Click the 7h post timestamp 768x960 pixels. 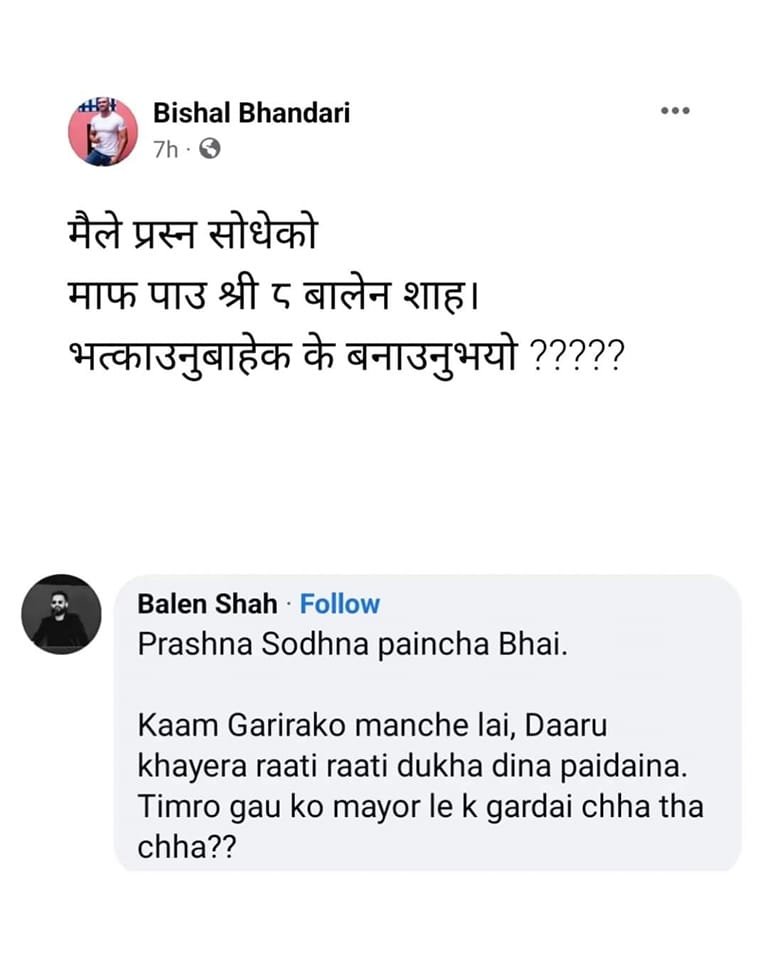point(165,149)
